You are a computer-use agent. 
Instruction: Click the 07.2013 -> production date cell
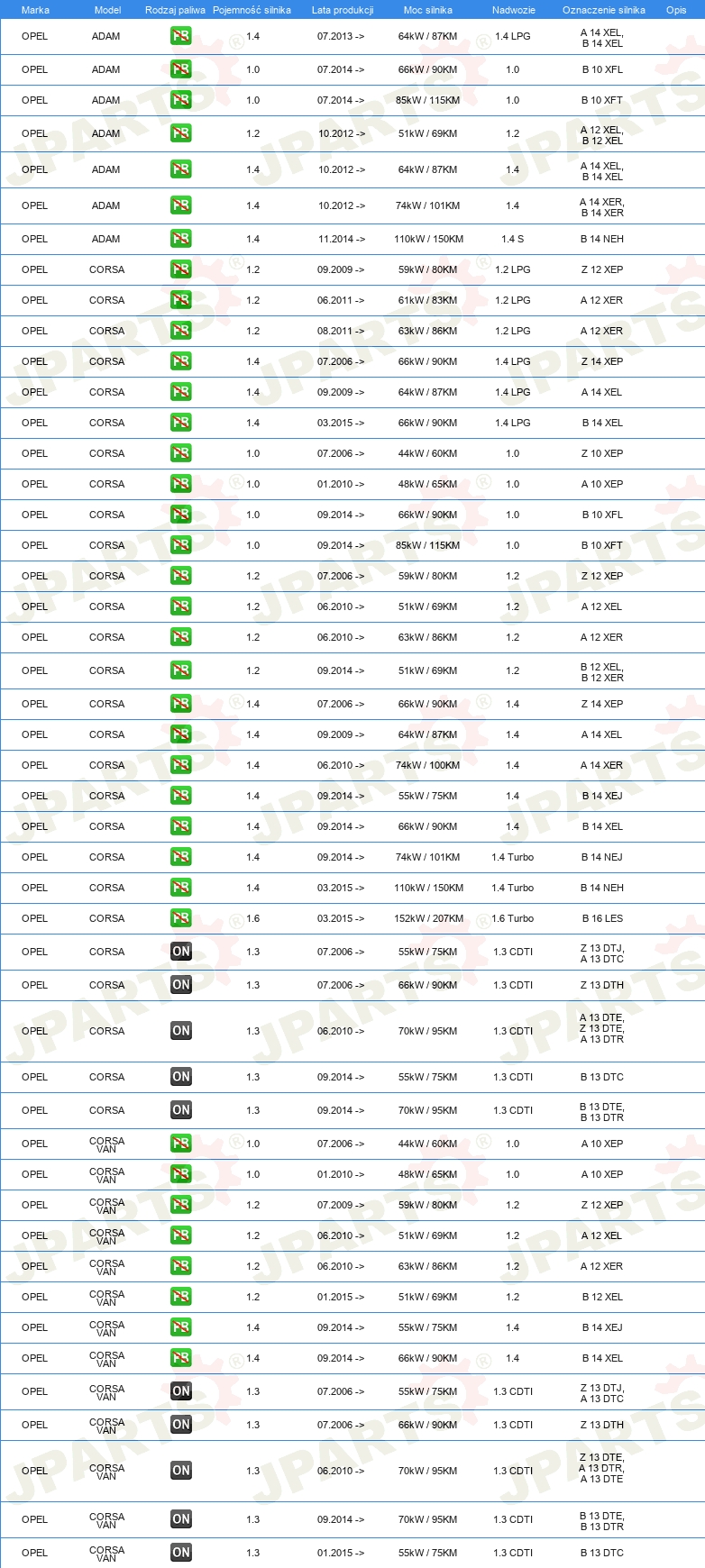[341, 37]
